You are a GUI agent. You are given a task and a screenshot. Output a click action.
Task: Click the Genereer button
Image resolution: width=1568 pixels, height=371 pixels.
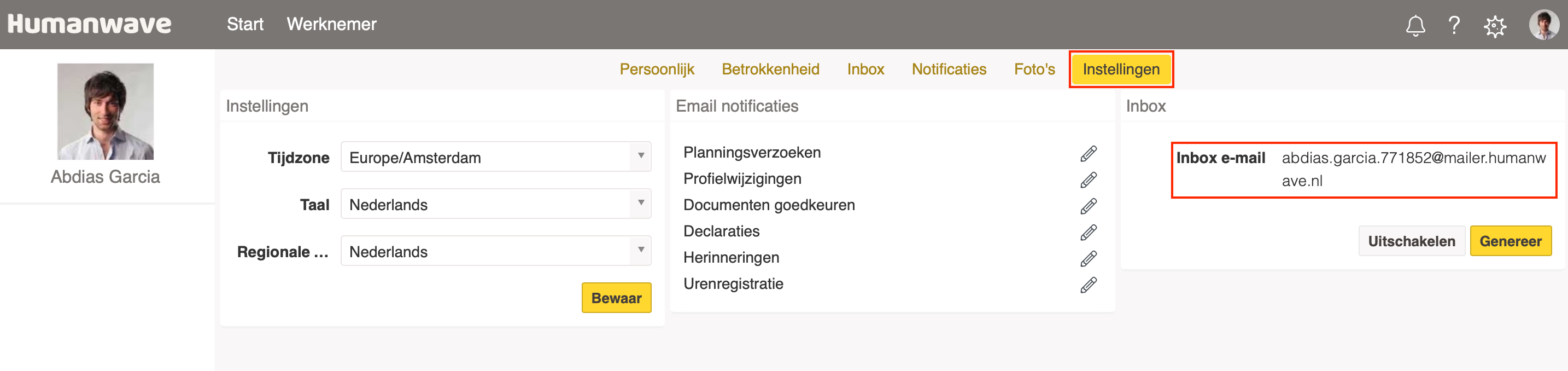pos(1510,241)
